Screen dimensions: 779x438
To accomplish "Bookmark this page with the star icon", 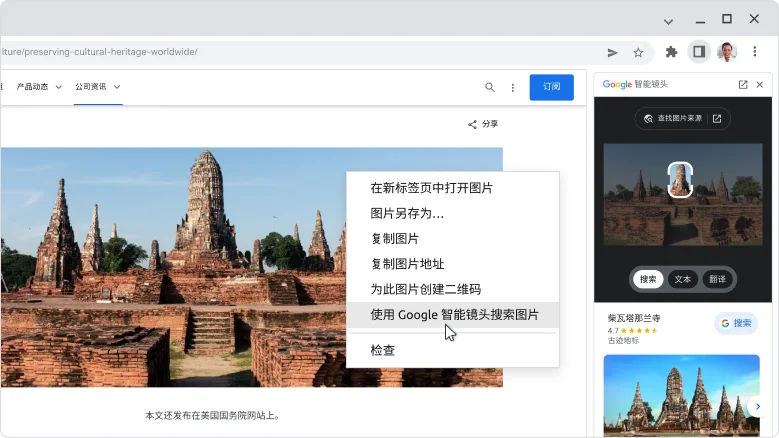I will (638, 53).
